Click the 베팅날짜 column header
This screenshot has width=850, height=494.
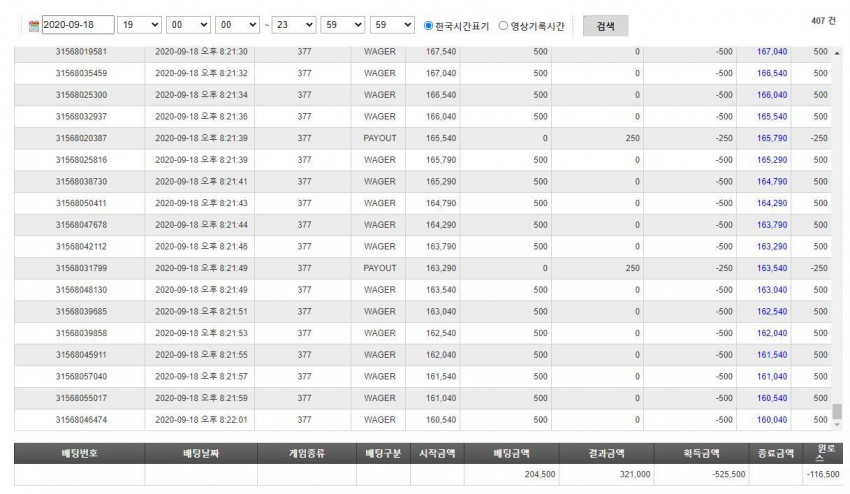201,453
